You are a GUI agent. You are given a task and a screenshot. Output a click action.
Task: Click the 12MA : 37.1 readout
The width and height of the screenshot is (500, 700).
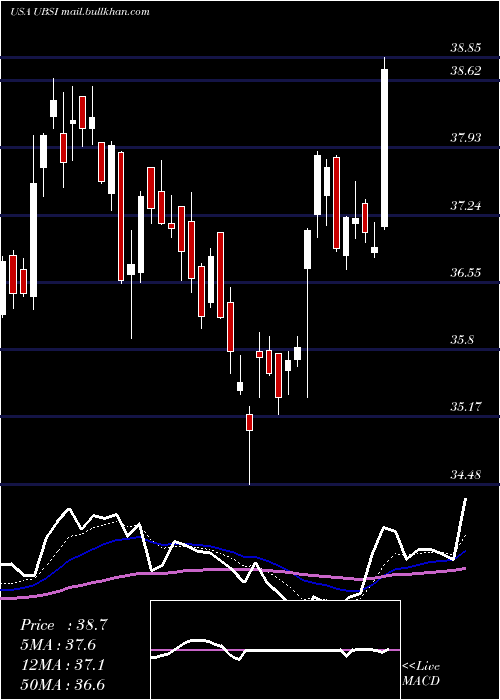[x=62, y=665]
